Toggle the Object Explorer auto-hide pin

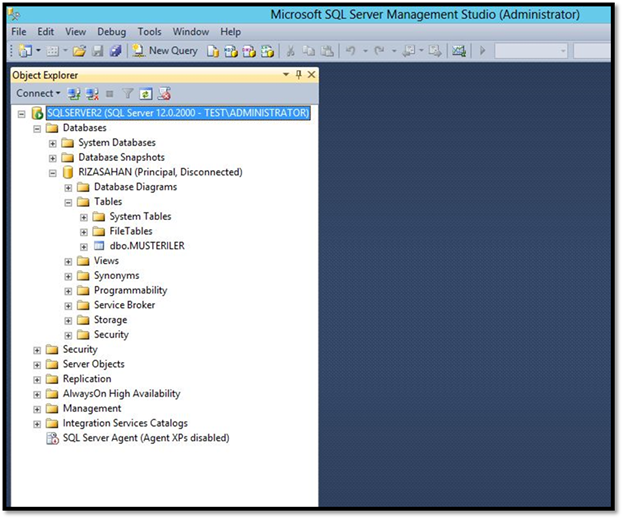click(x=299, y=74)
